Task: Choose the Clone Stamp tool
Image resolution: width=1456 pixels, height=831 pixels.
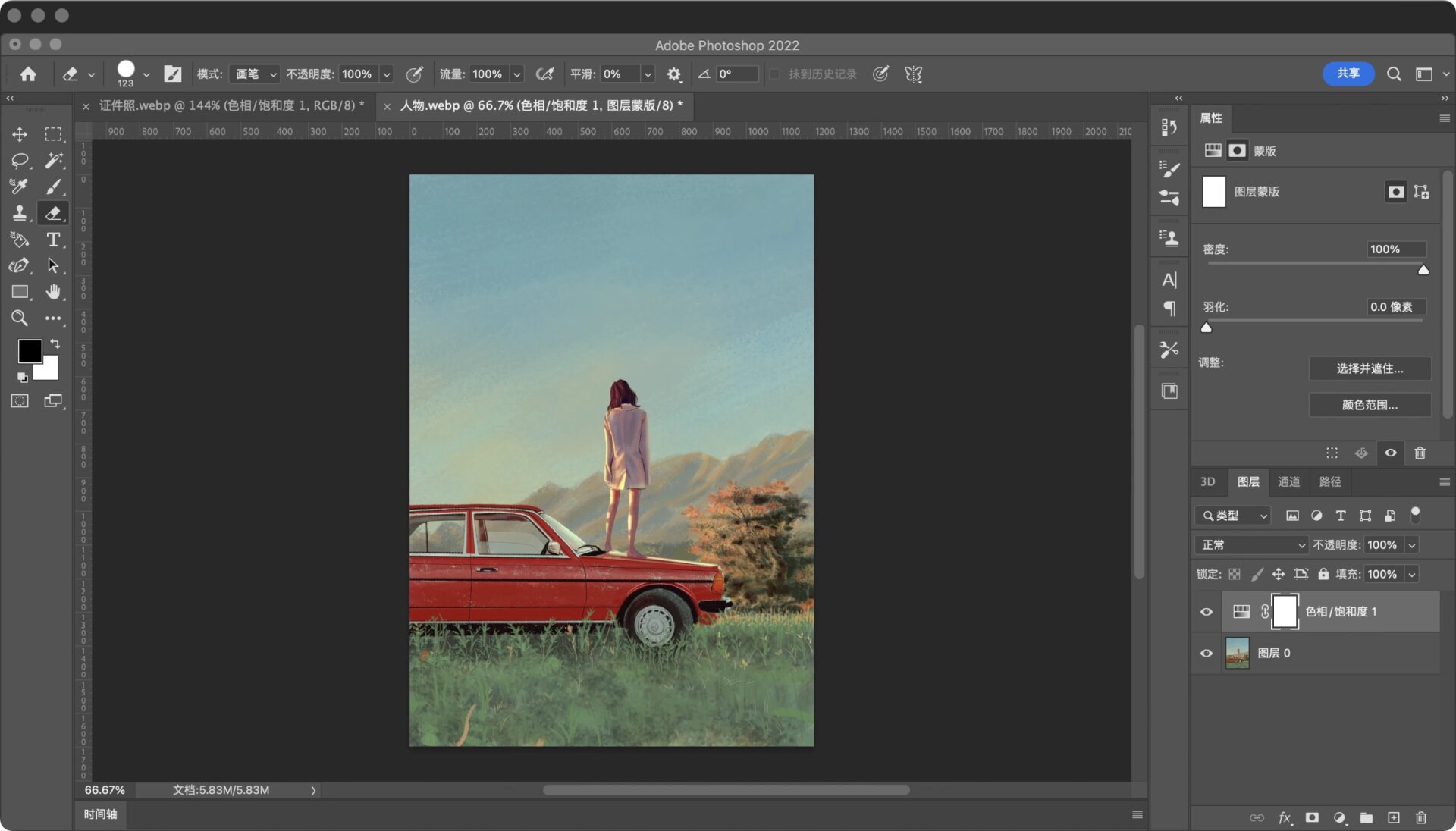Action: pos(20,213)
